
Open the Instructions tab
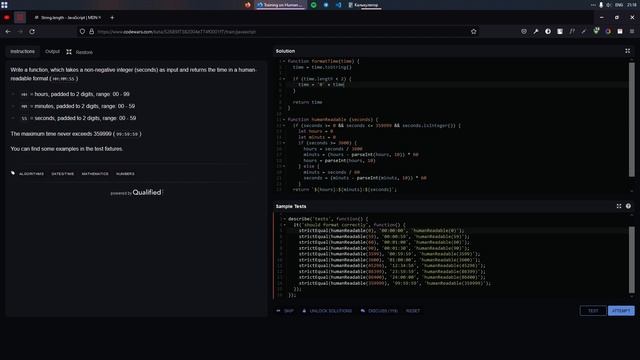22,52
